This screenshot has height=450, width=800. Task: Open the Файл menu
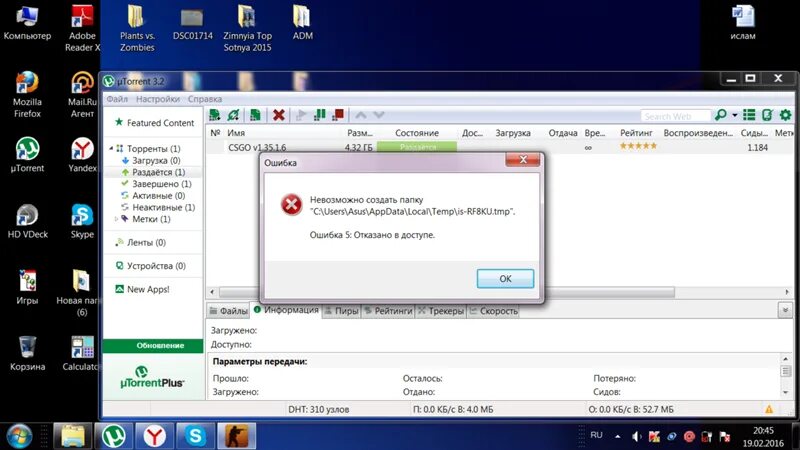tap(117, 99)
